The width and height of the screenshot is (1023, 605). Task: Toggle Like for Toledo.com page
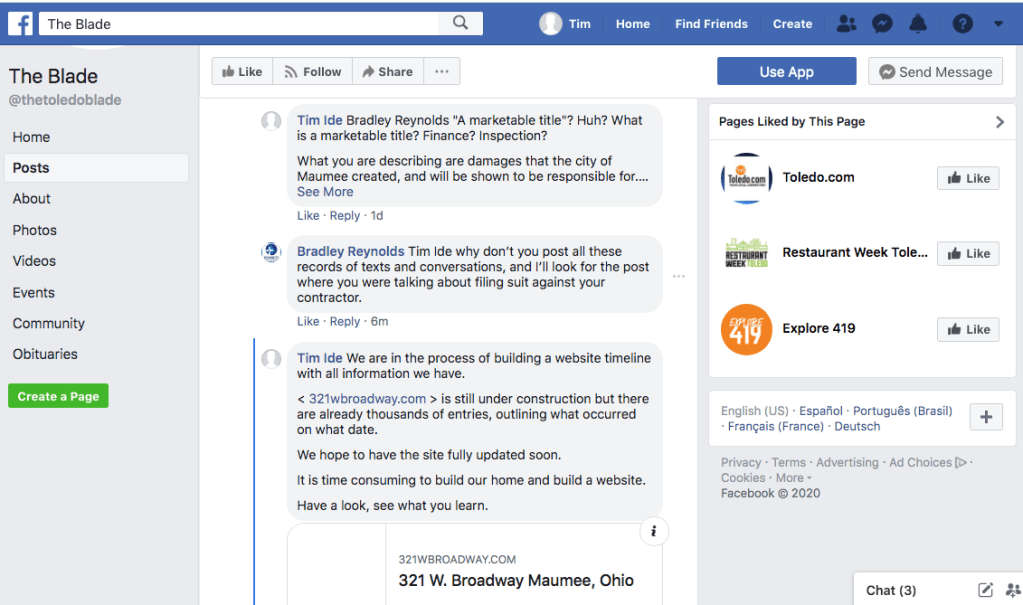pyautogui.click(x=967, y=178)
